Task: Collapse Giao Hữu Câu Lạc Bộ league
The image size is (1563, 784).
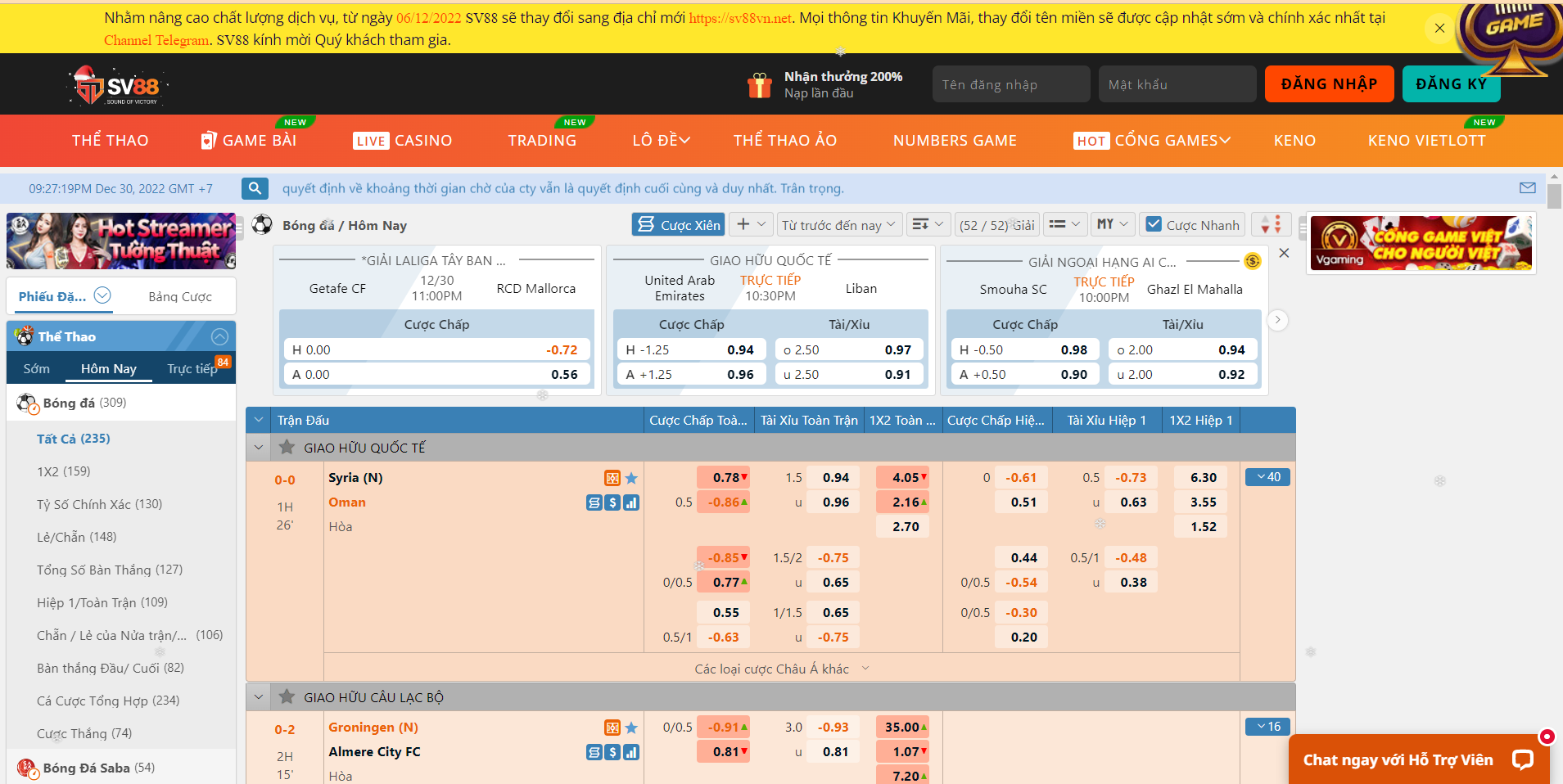Action: coord(259,697)
